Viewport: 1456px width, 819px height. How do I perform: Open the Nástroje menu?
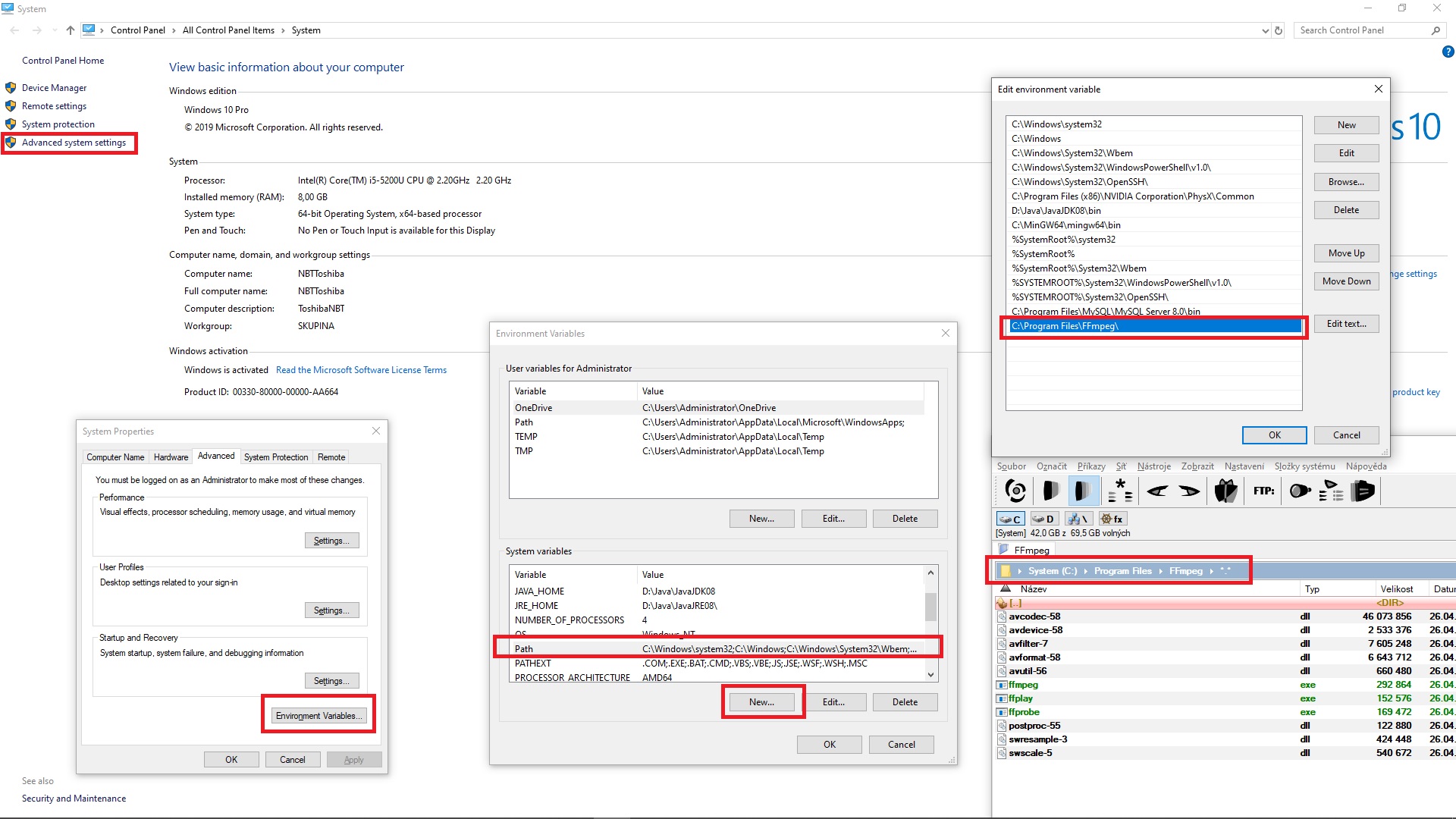click(x=1153, y=466)
